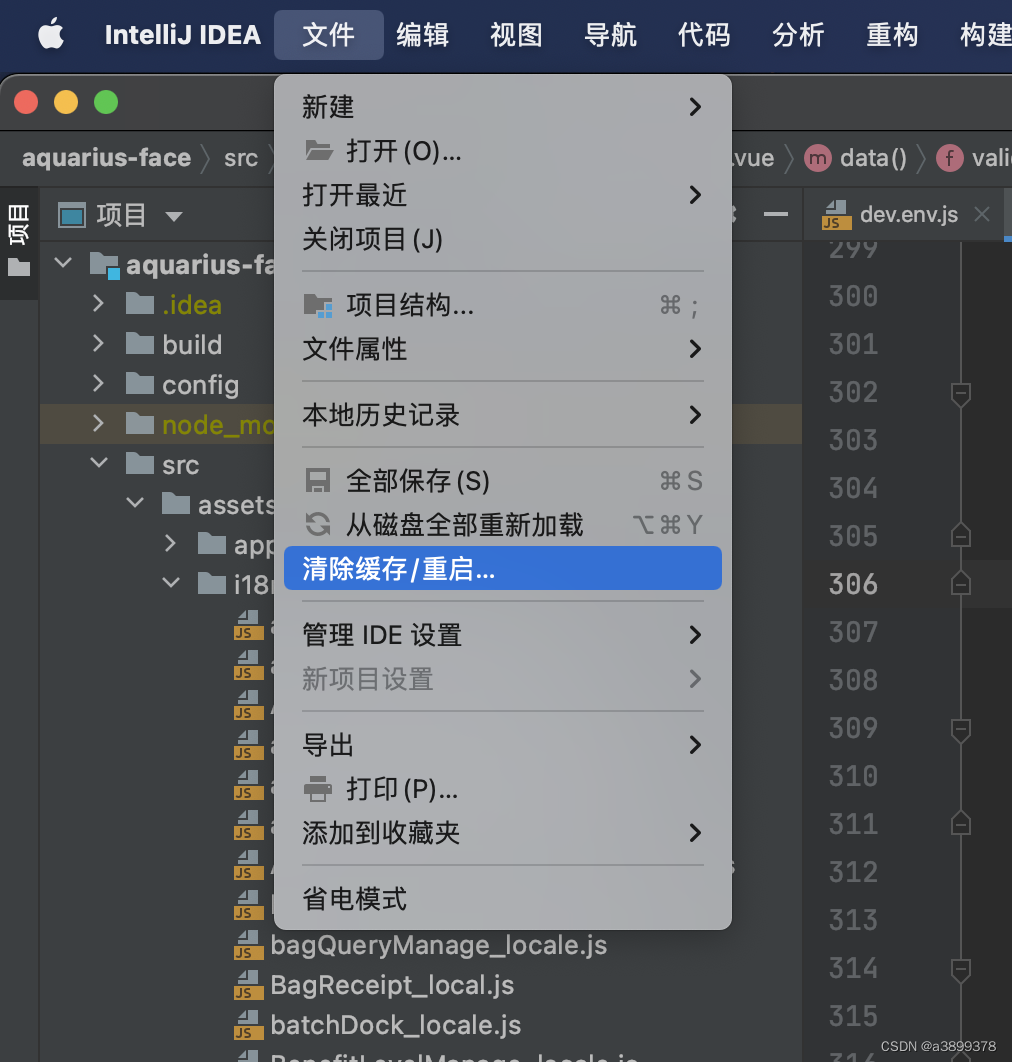Click the 项目结构 icon in the file menu
The height and width of the screenshot is (1062, 1012).
(317, 305)
